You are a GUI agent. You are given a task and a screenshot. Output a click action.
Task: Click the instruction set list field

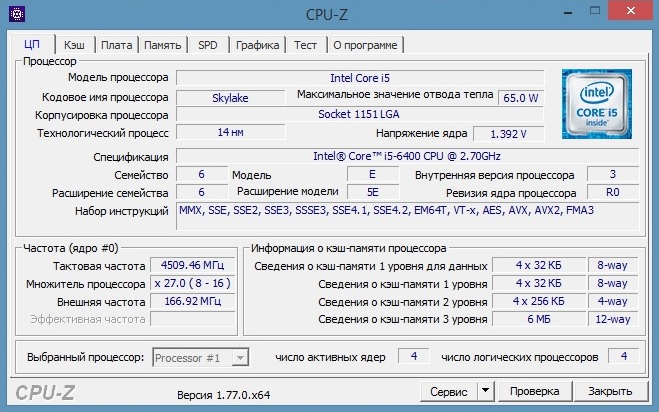point(407,216)
